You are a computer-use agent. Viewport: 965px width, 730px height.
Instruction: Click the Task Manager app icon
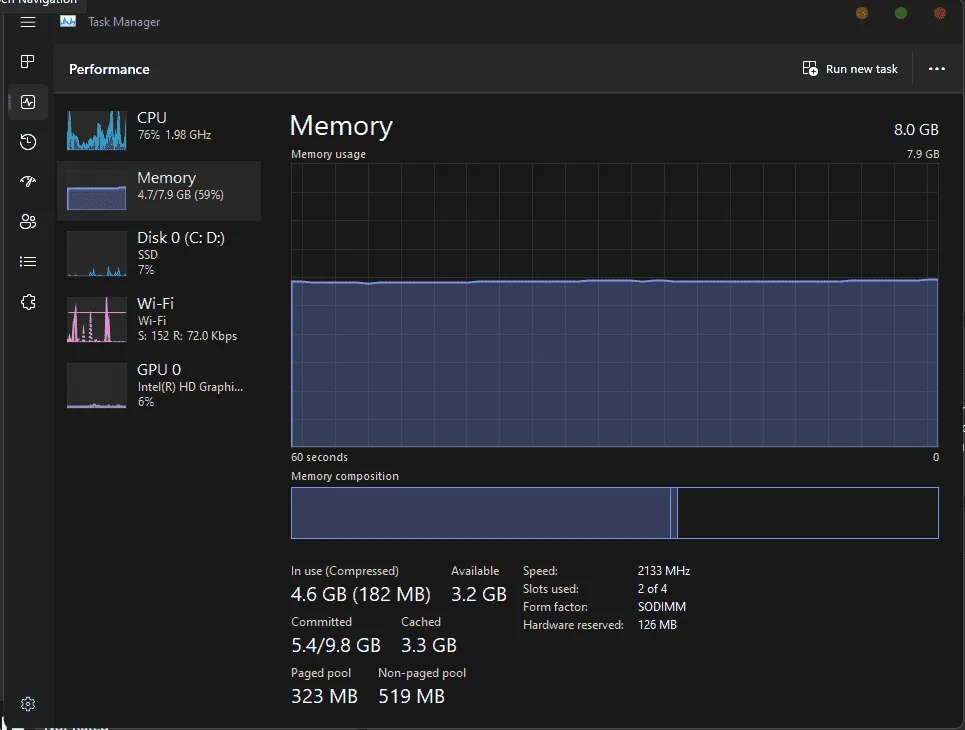[x=68, y=22]
